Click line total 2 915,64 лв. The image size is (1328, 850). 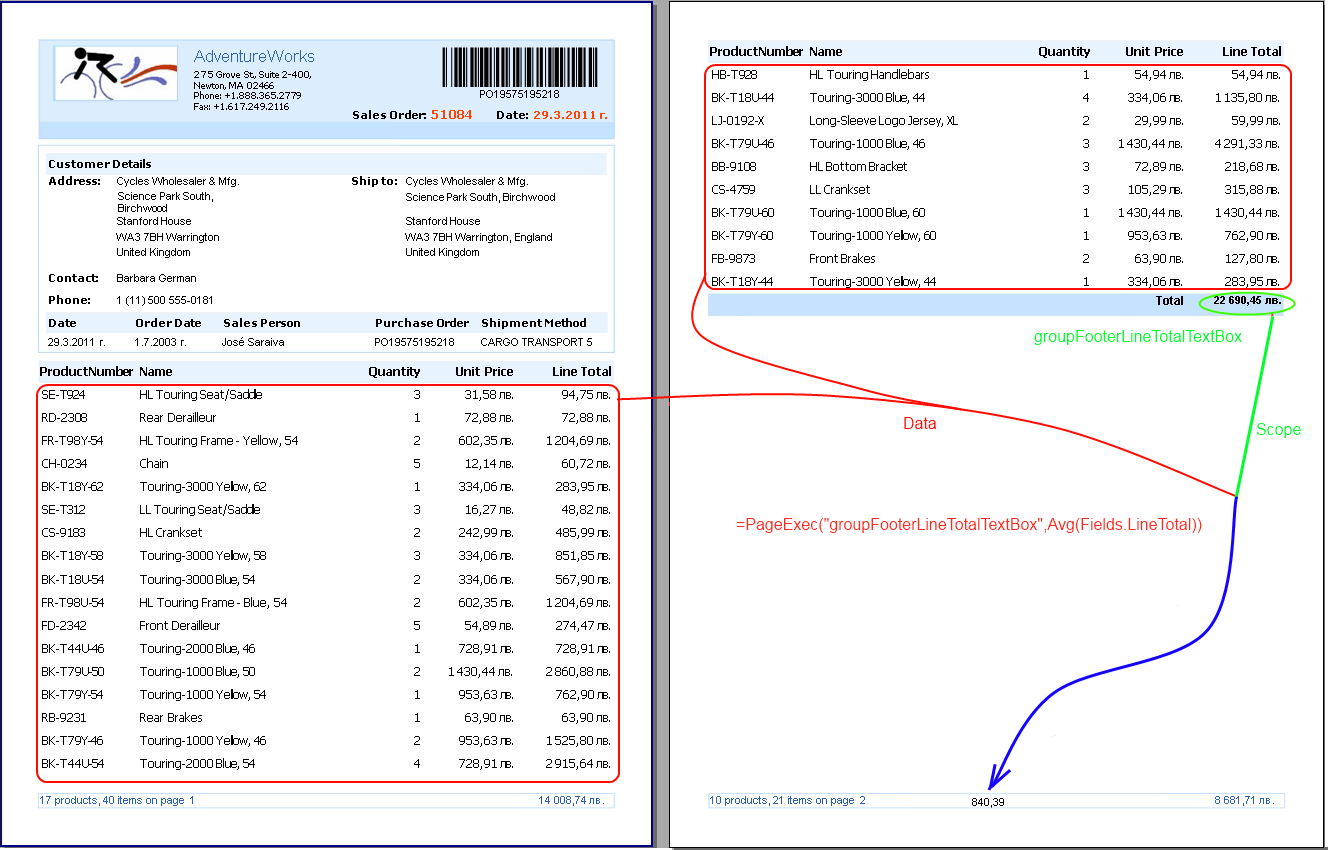(x=578, y=763)
